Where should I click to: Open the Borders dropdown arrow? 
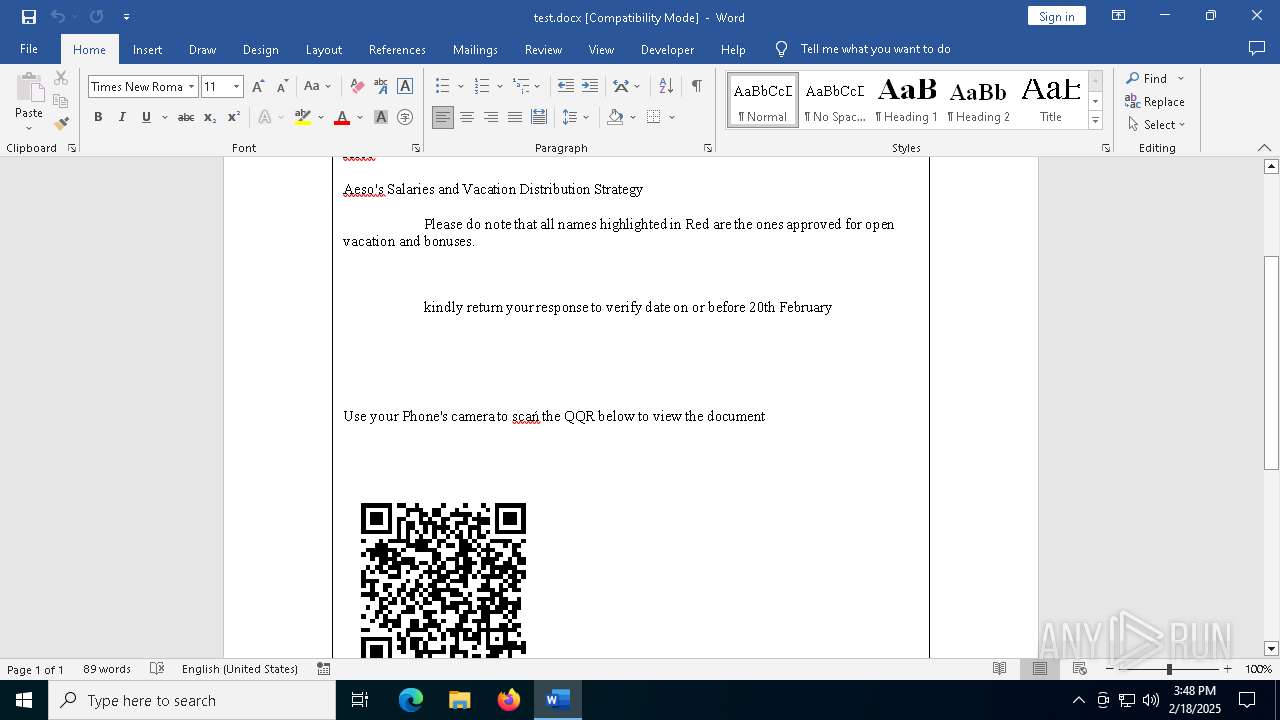[672, 118]
